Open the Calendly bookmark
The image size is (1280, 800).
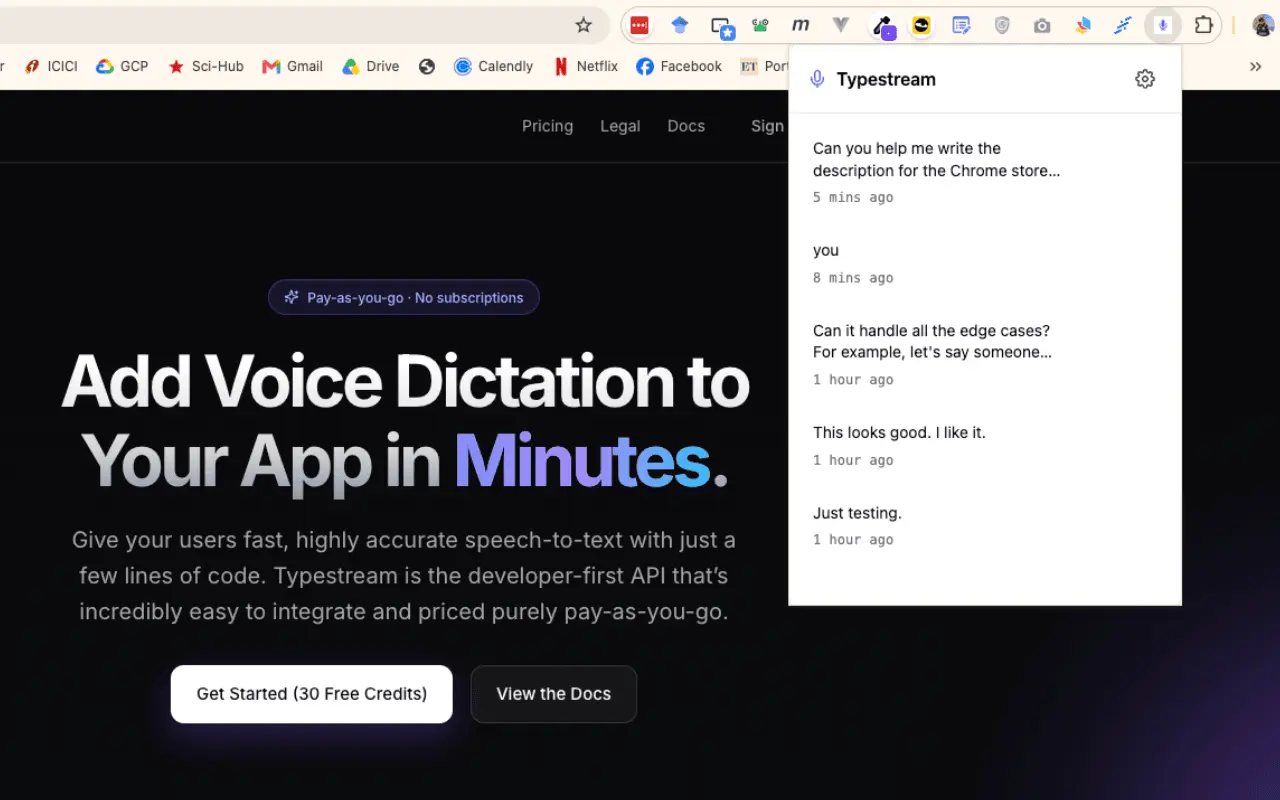click(493, 67)
